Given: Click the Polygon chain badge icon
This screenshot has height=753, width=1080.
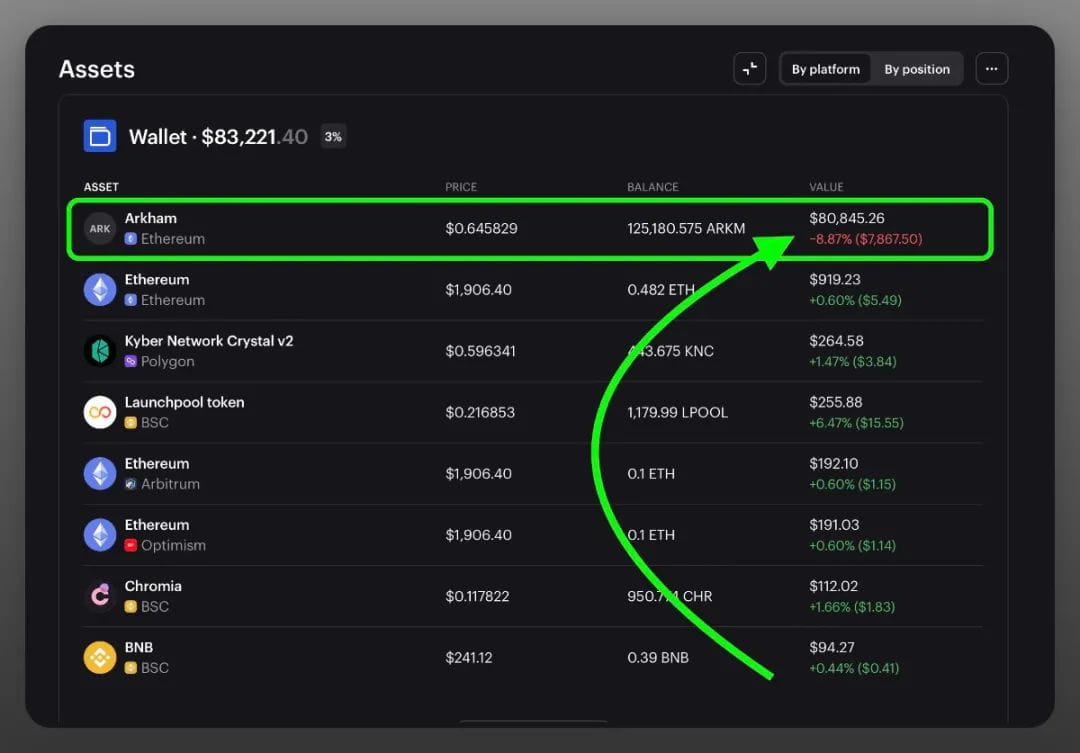Looking at the screenshot, I should point(130,362).
